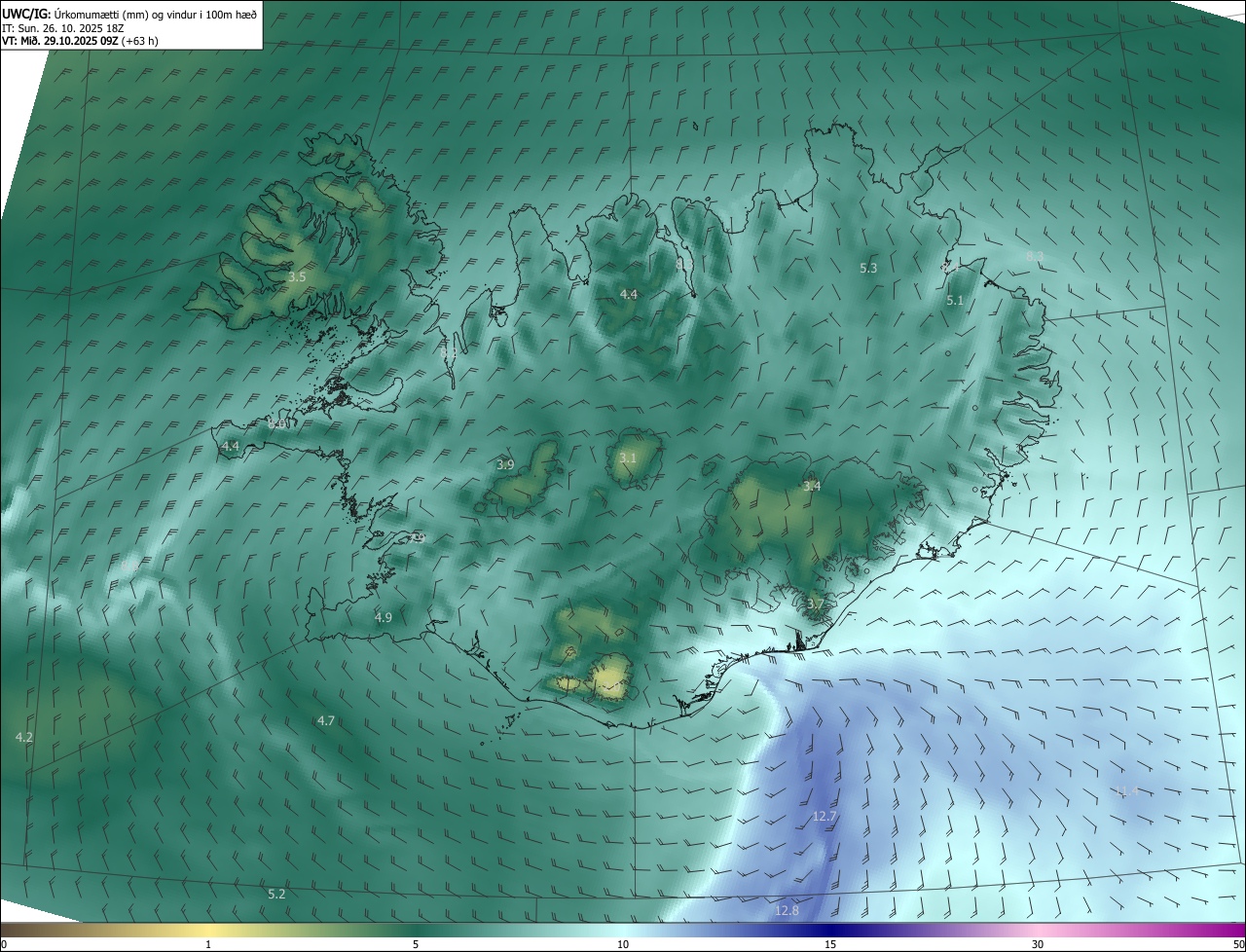Click the 3.4 value on the large glacier

click(812, 487)
